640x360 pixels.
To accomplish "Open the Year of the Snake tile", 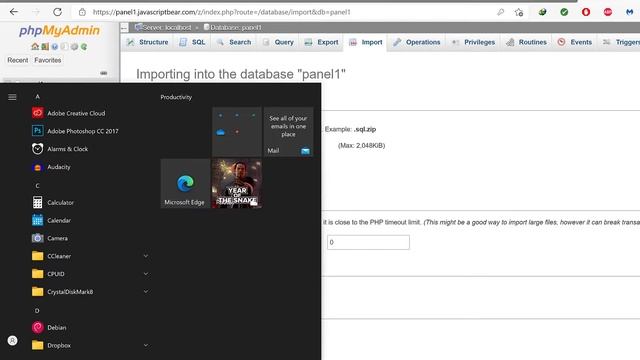I will pyautogui.click(x=237, y=183).
